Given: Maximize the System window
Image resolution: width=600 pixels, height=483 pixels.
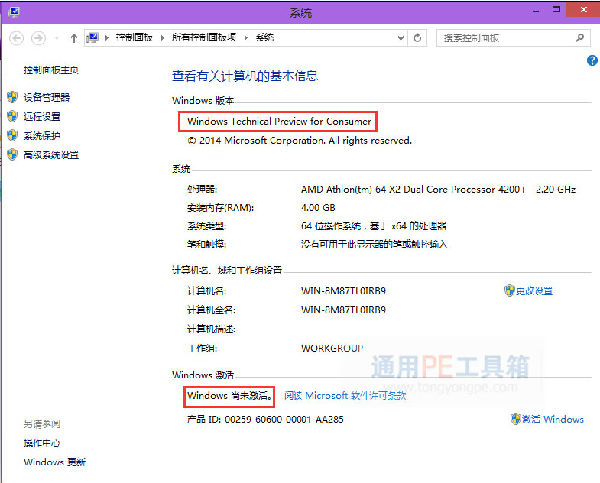Looking at the screenshot, I should coord(556,10).
